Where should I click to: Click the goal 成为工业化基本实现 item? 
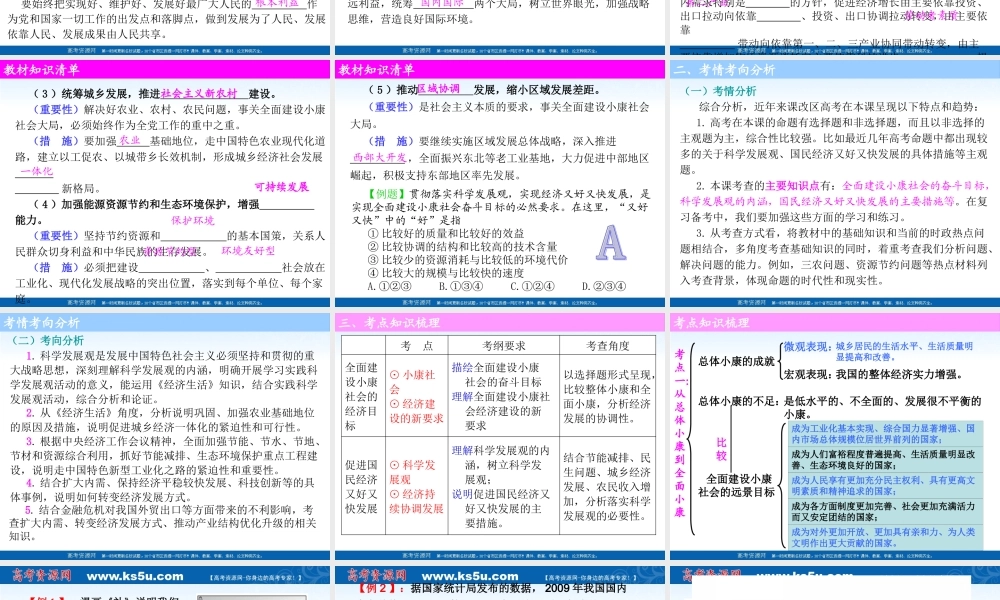[883, 434]
